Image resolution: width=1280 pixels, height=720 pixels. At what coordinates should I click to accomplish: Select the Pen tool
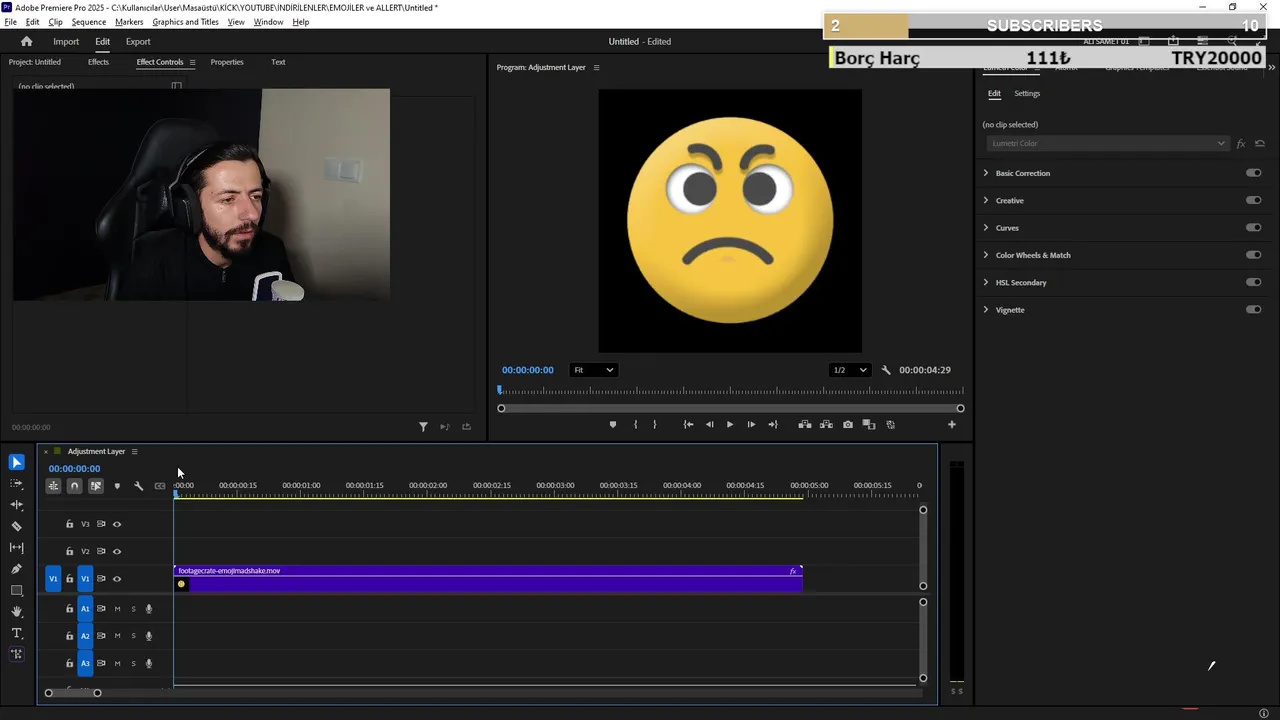tap(16, 569)
